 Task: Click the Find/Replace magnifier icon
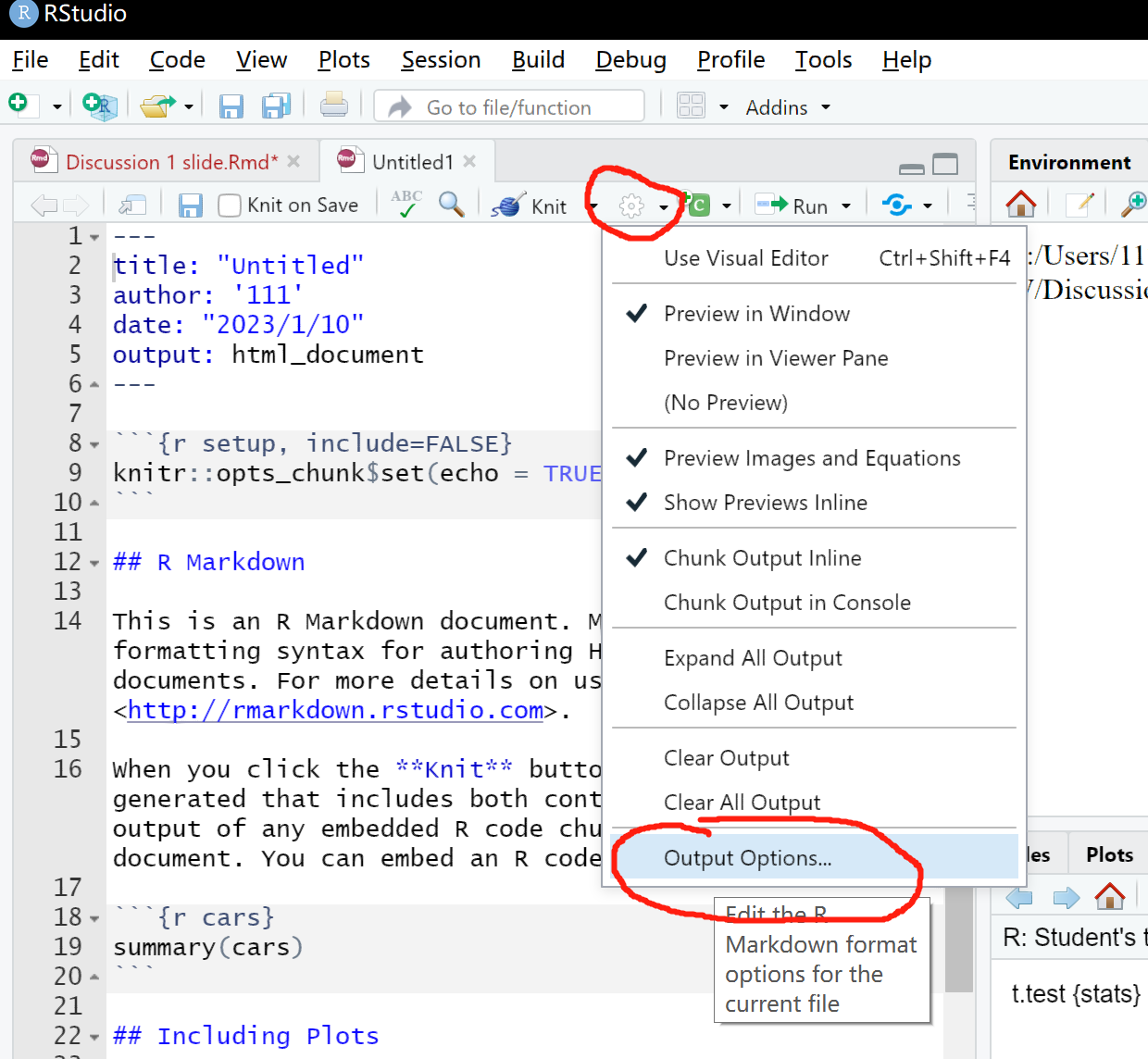click(451, 204)
